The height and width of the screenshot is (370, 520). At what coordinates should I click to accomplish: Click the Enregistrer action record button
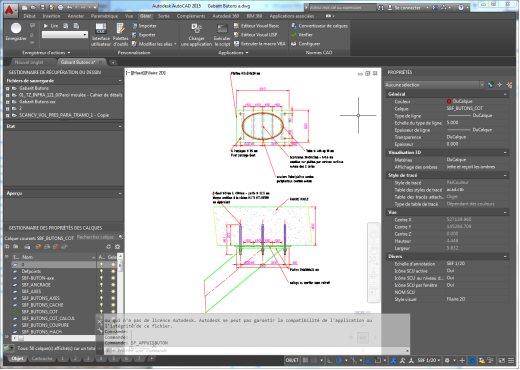pos(16,32)
